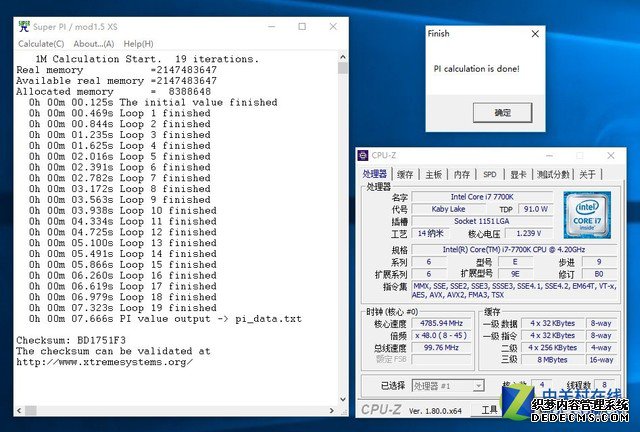Click Super PI horizontal scrollbar right arrow

(332, 410)
